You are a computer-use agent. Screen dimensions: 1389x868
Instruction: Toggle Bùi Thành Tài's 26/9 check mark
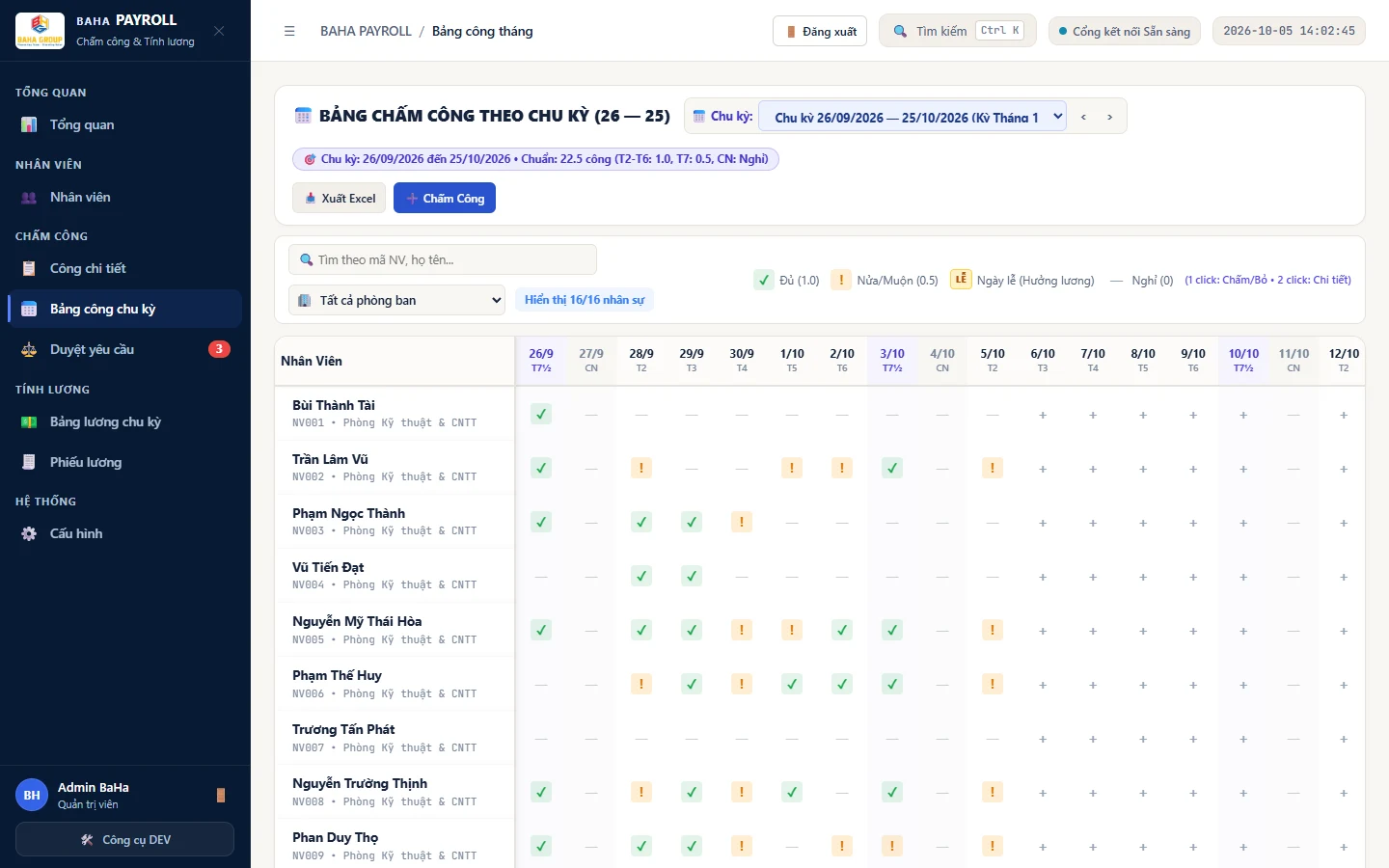pyautogui.click(x=541, y=415)
